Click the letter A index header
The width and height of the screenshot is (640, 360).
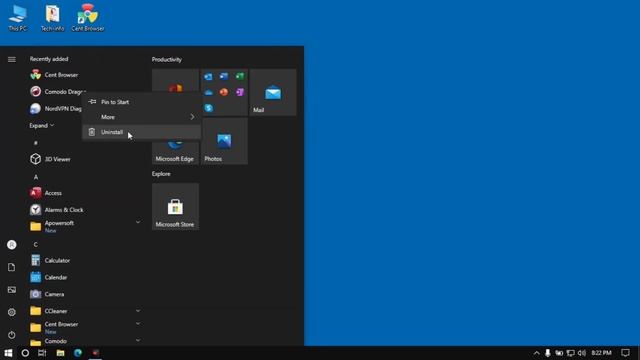pyautogui.click(x=36, y=177)
